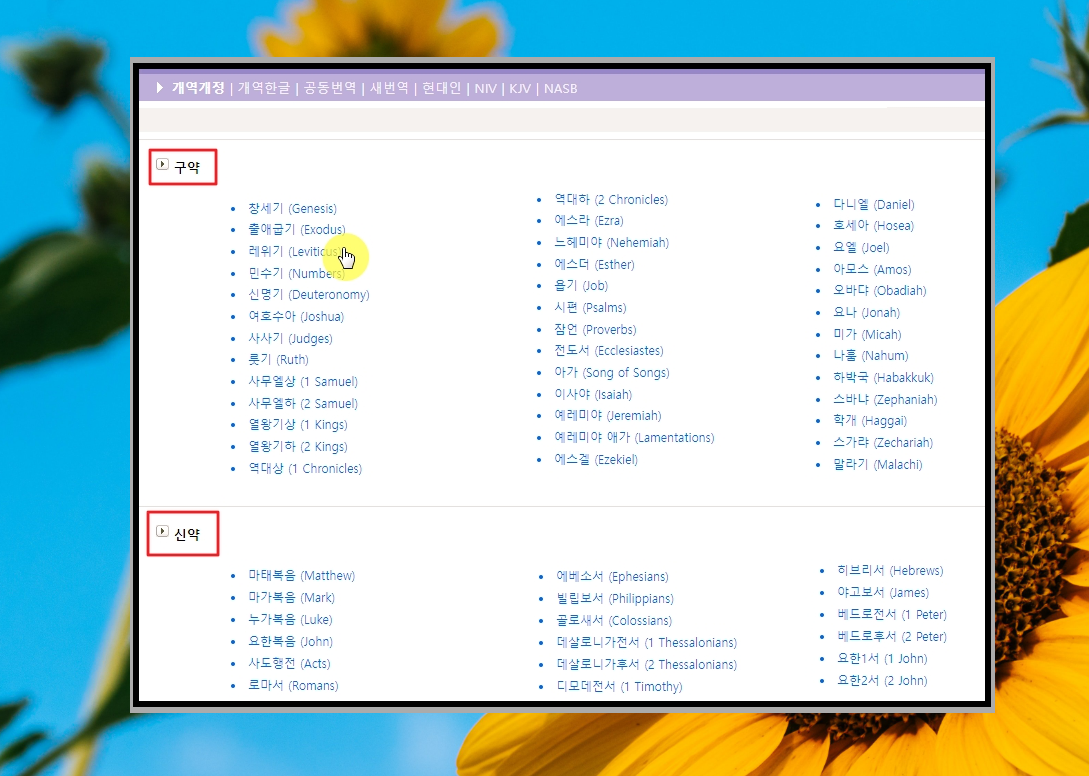Open 데살로니가전서 (1 Thessalonians)
Image resolution: width=1089 pixels, height=776 pixels.
click(x=647, y=642)
